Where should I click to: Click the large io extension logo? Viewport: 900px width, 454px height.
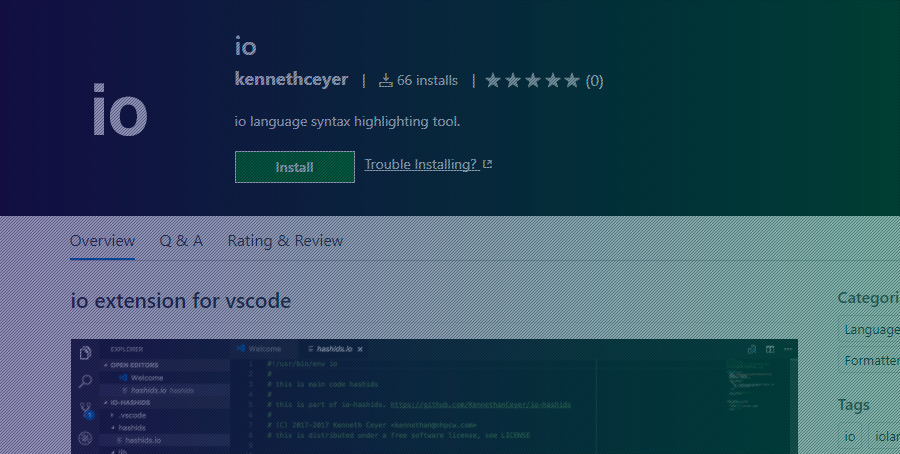click(120, 109)
